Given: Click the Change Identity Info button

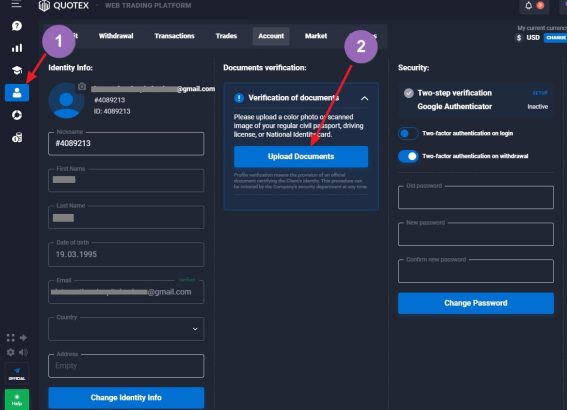Looking at the screenshot, I should click(x=126, y=397).
